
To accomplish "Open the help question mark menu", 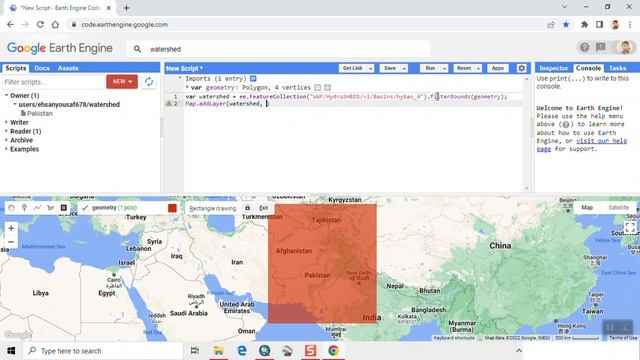I will (x=584, y=47).
